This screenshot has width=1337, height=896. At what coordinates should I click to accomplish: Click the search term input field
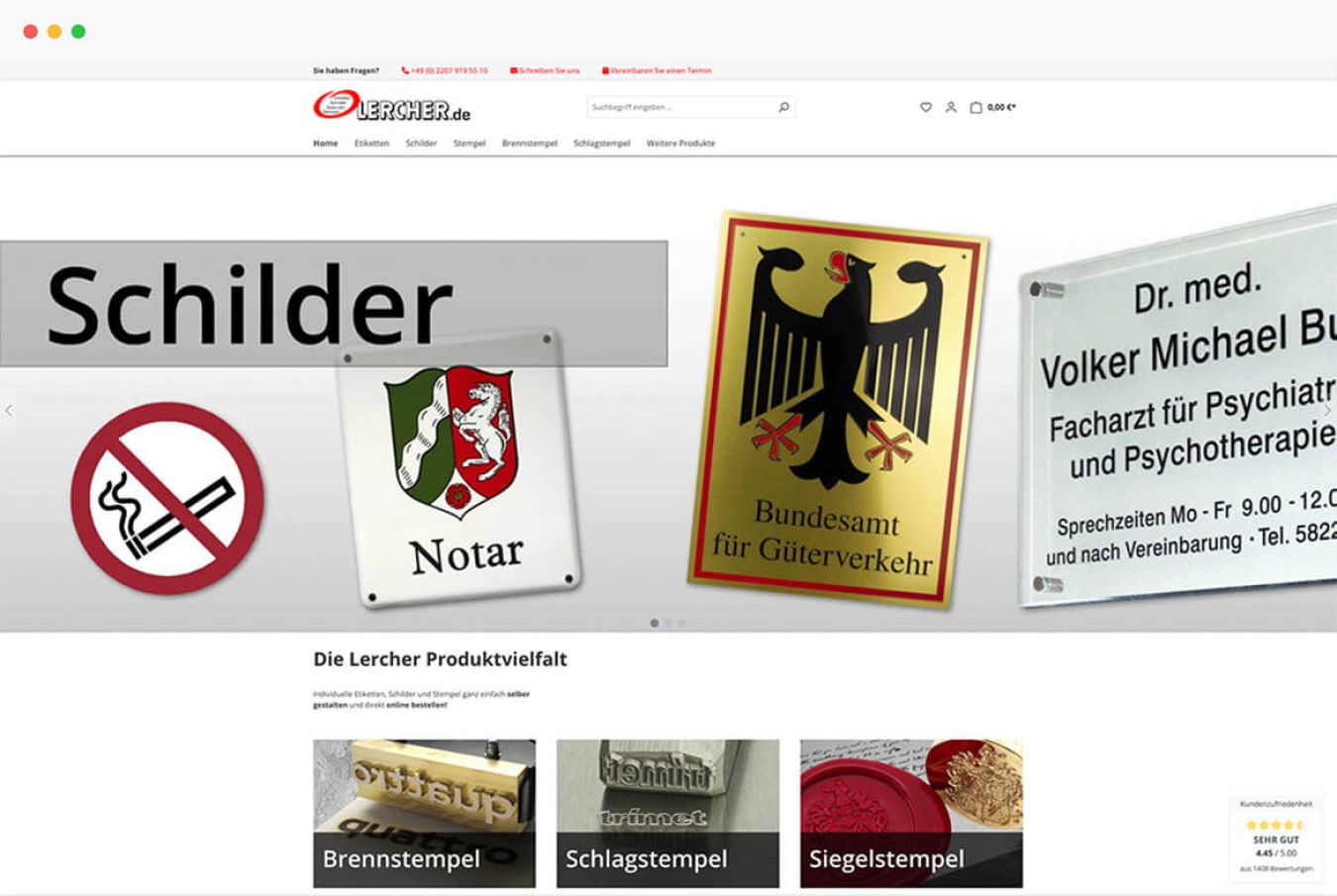[x=678, y=107]
